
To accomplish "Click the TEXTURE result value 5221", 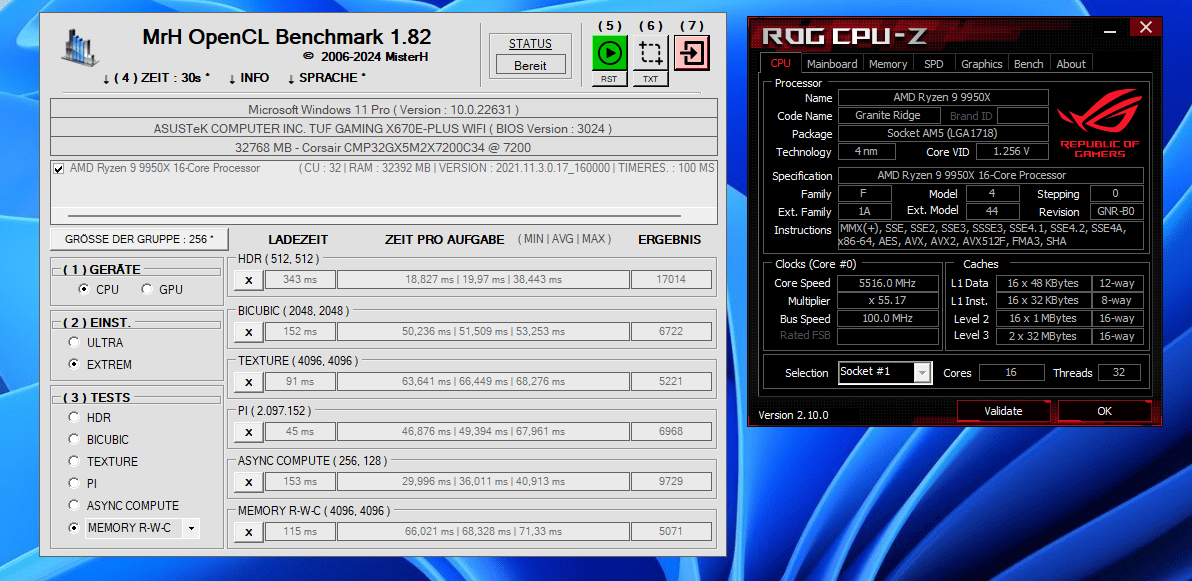I will 671,381.
